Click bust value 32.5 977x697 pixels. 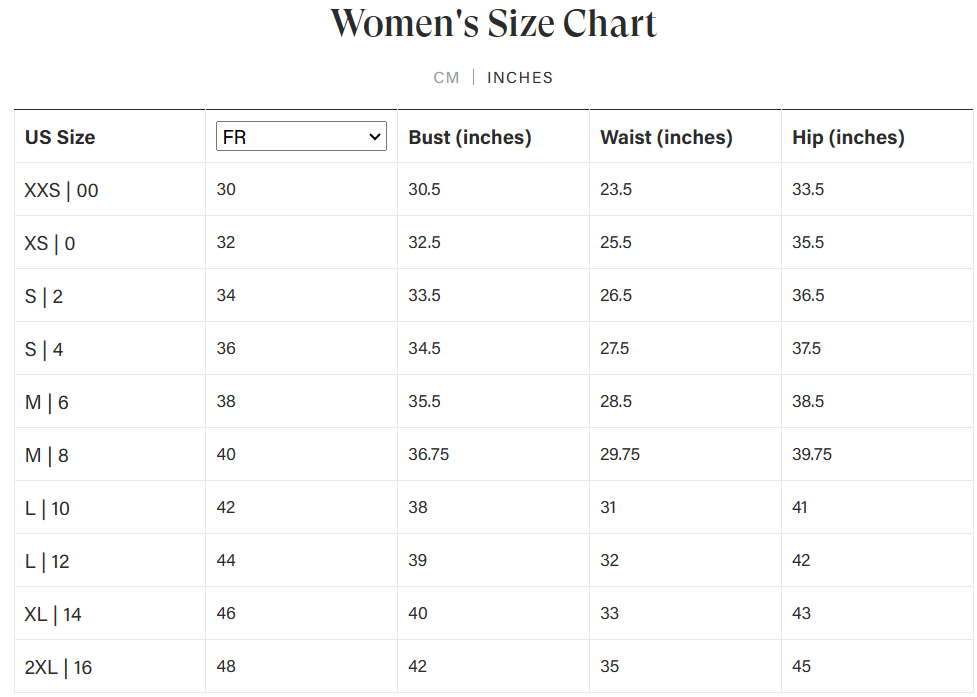tap(424, 242)
